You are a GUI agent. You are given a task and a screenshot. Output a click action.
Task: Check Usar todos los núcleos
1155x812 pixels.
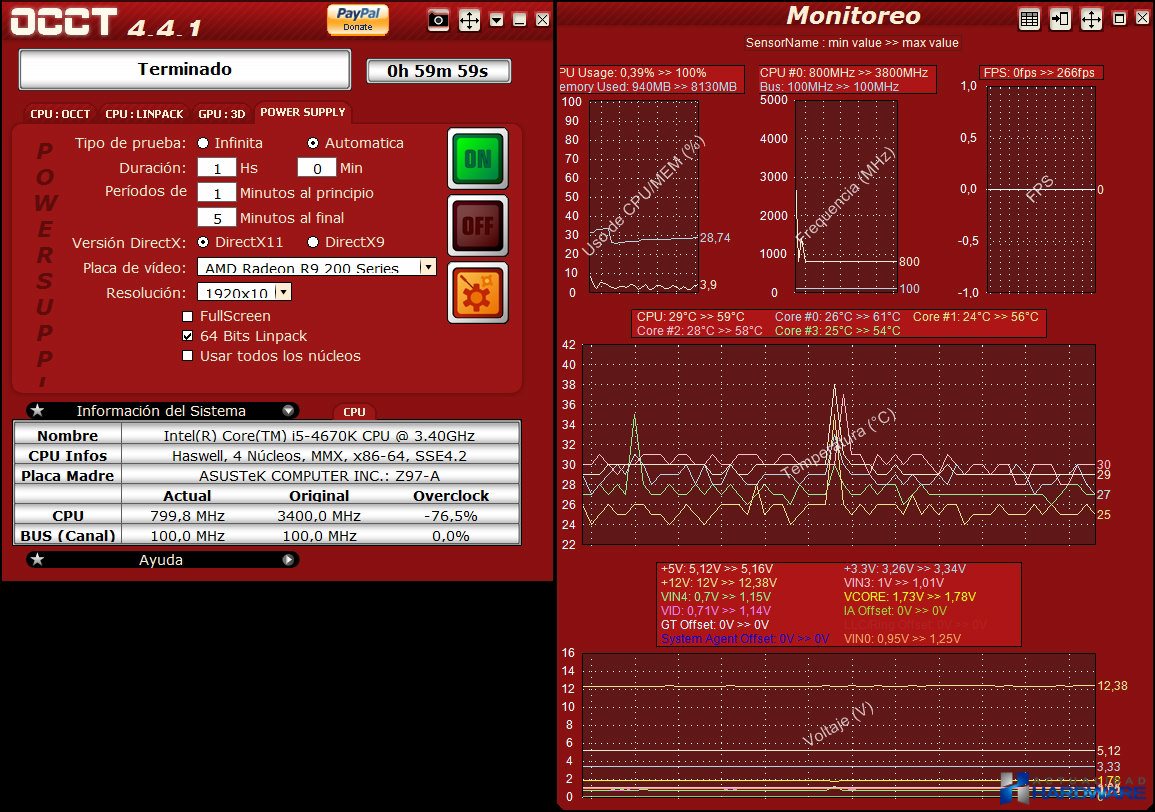click(x=188, y=356)
